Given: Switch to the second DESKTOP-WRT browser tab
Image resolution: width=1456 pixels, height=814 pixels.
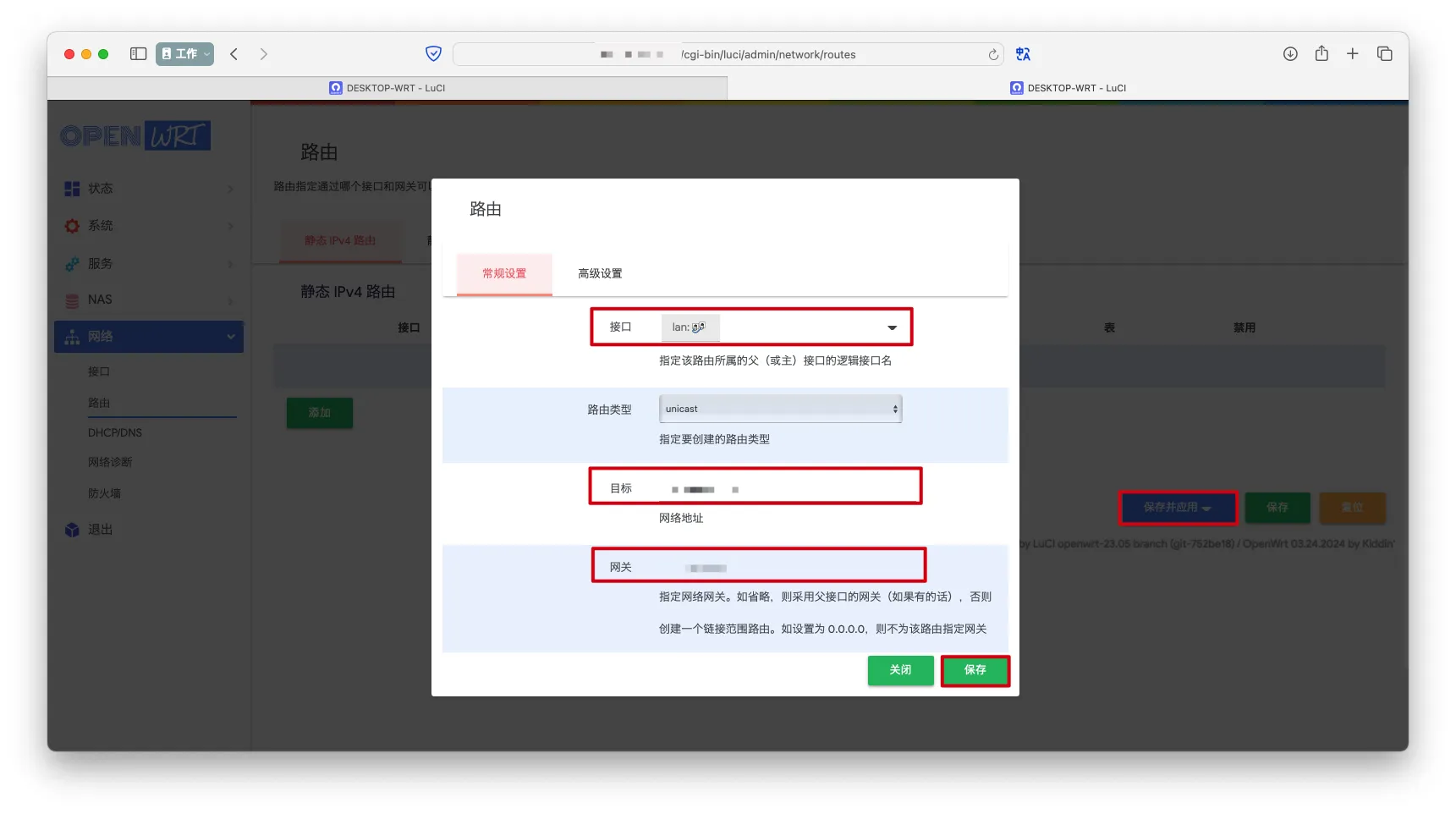Looking at the screenshot, I should click(x=1068, y=88).
